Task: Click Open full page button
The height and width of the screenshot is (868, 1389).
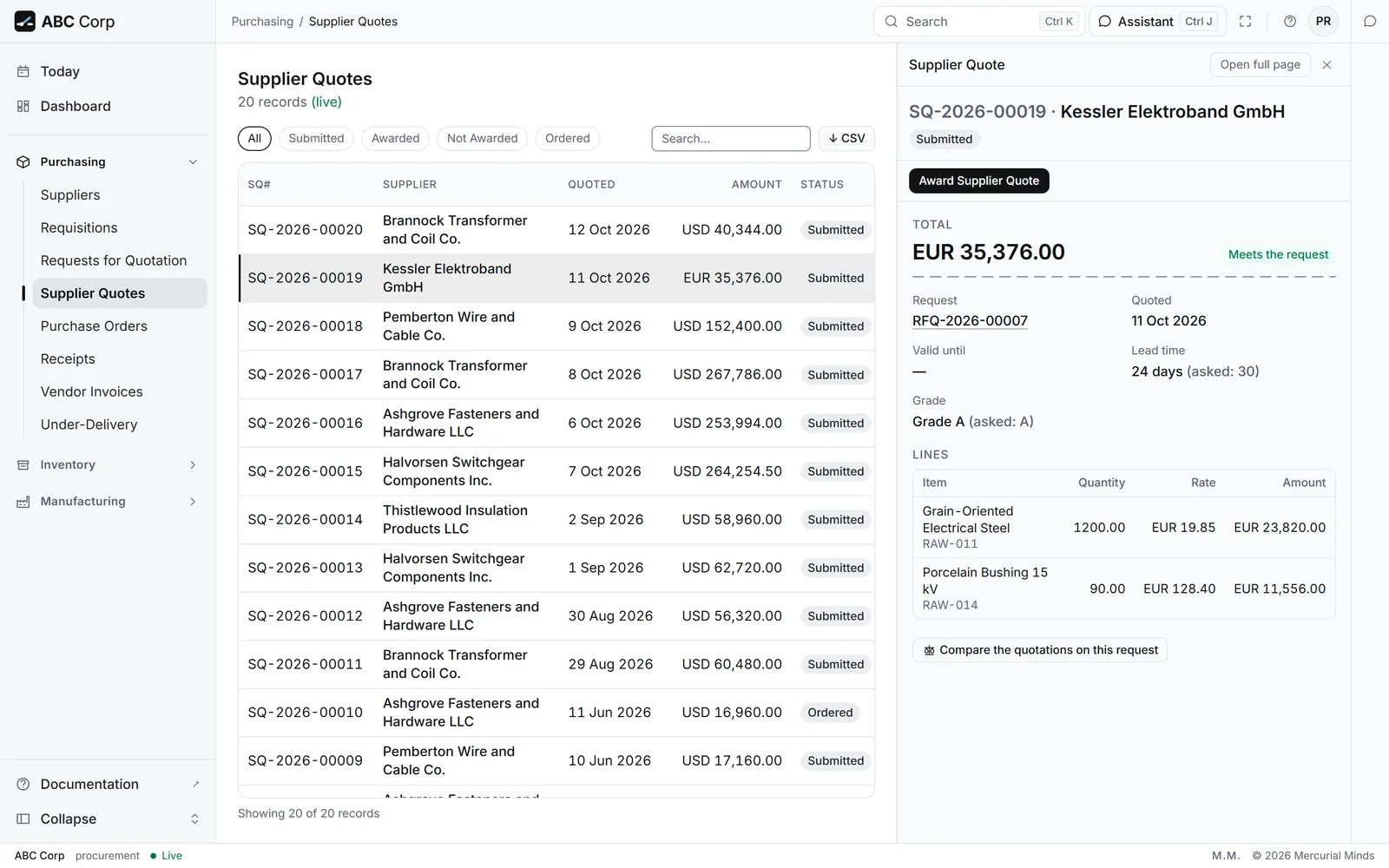Action: 1260,65
